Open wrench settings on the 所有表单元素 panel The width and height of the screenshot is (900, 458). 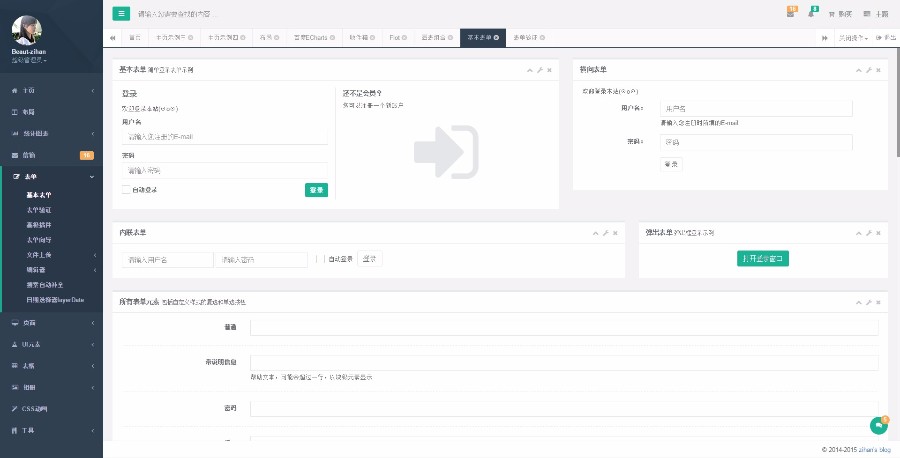click(x=868, y=302)
